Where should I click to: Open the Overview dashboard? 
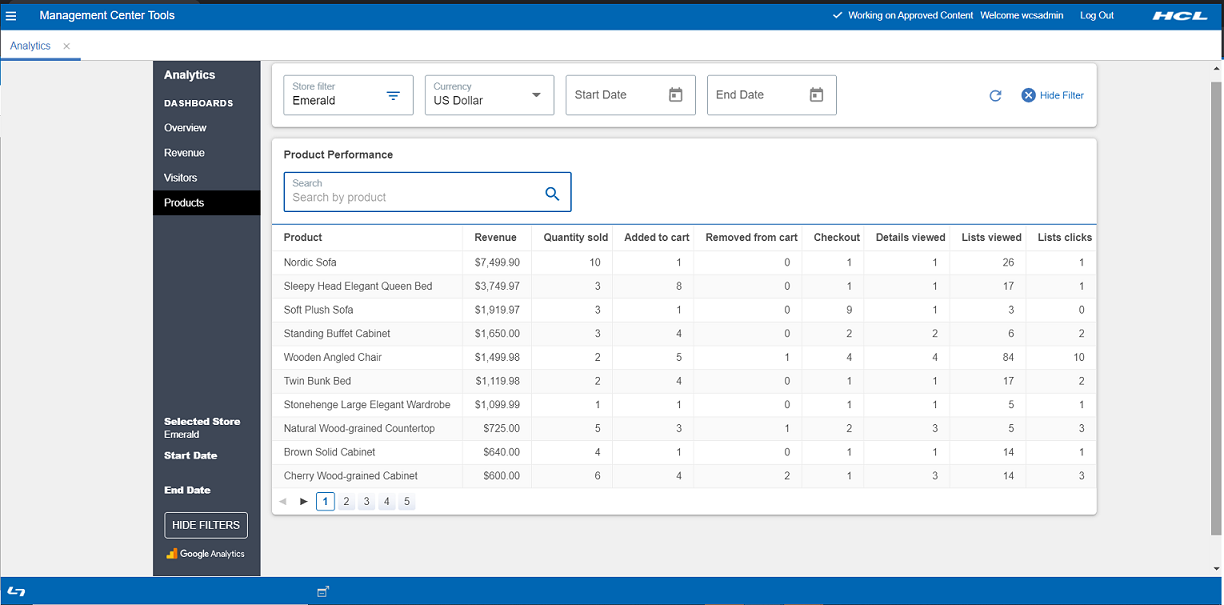point(185,128)
